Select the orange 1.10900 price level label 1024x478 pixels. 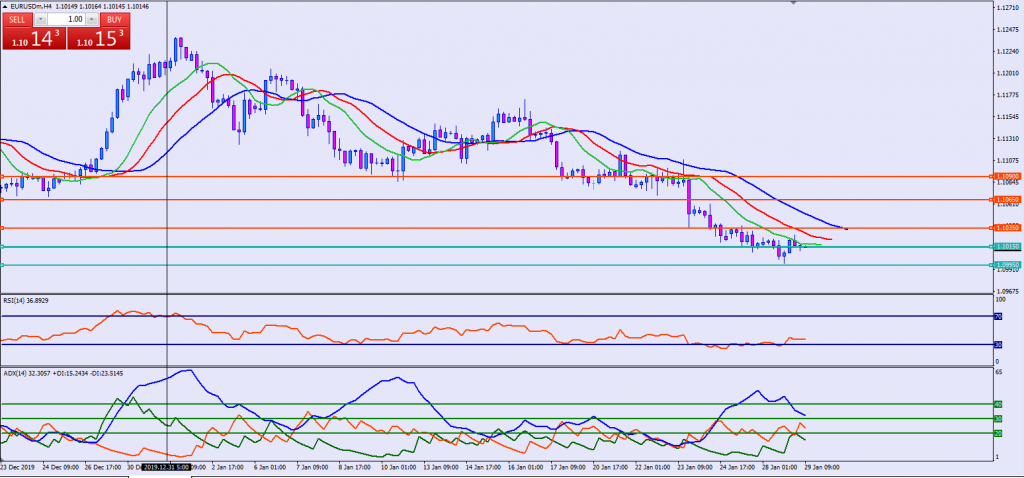click(x=1006, y=177)
